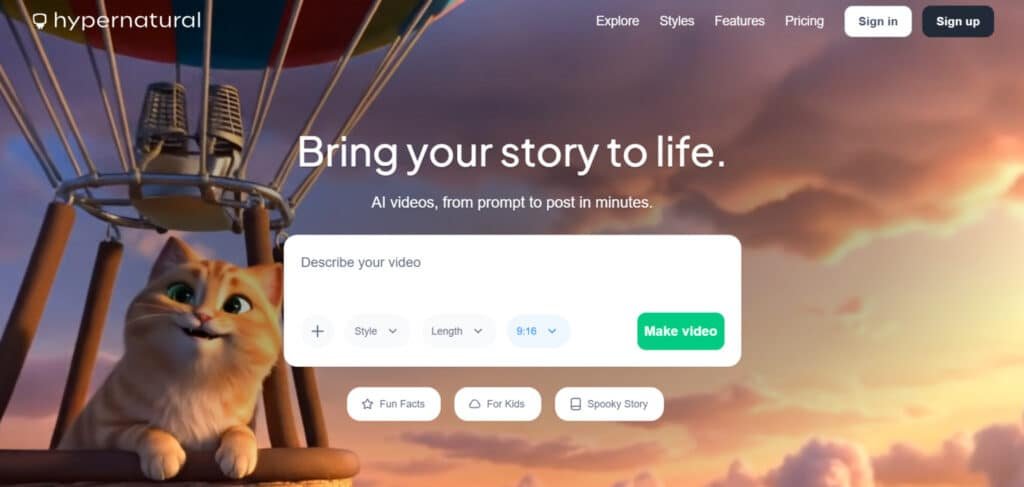Open the 9:16 aspect ratio dropdown
1024x487 pixels.
[538, 331]
